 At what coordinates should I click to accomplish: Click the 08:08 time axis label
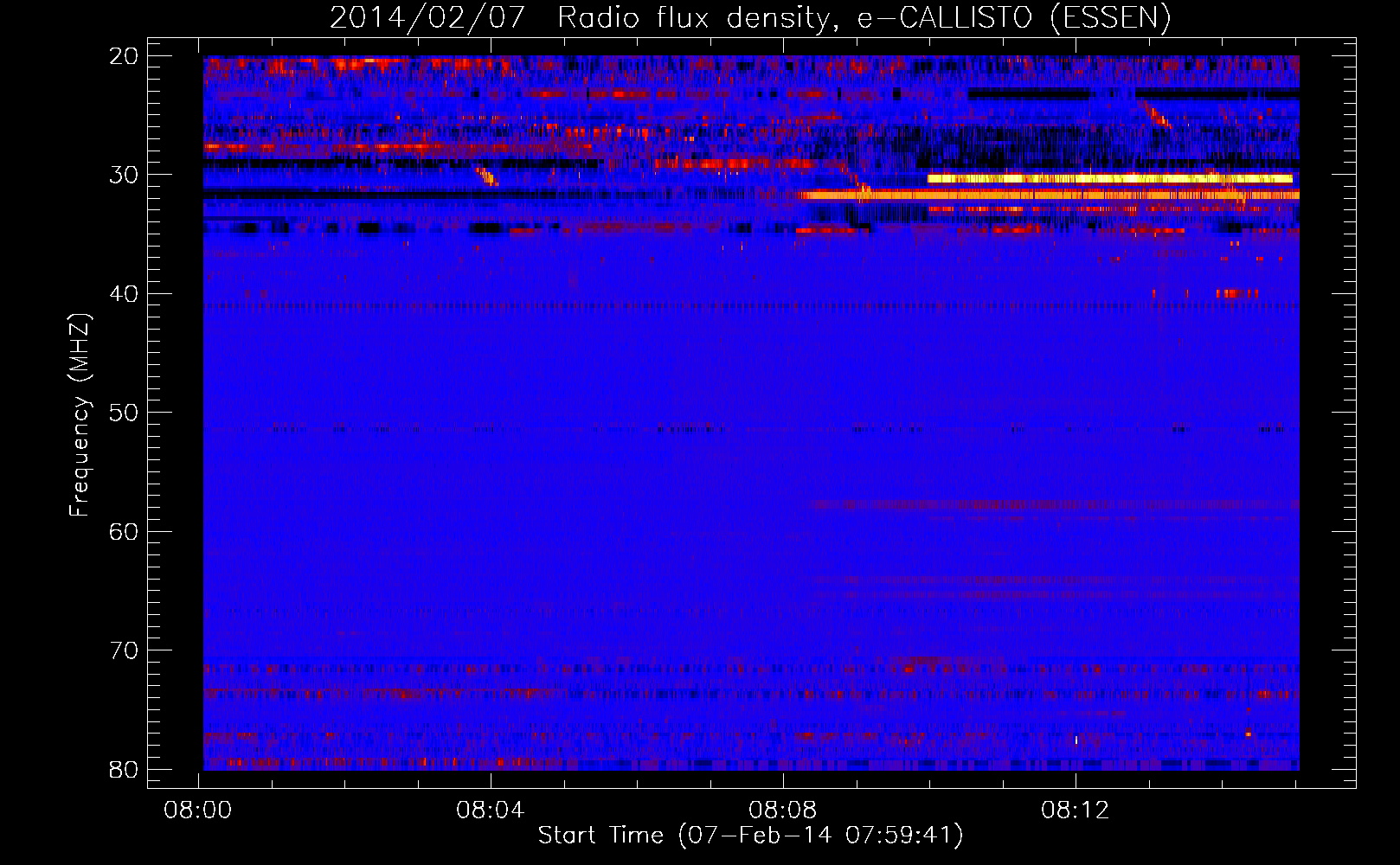click(x=783, y=811)
